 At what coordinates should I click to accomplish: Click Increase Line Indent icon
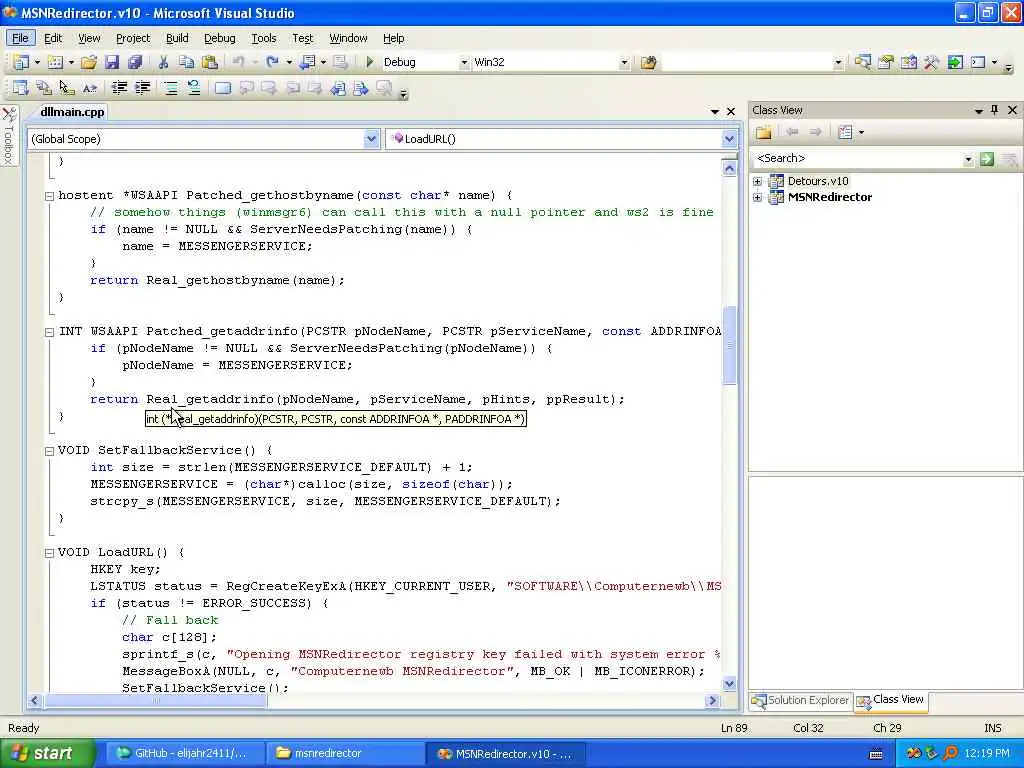tap(142, 88)
